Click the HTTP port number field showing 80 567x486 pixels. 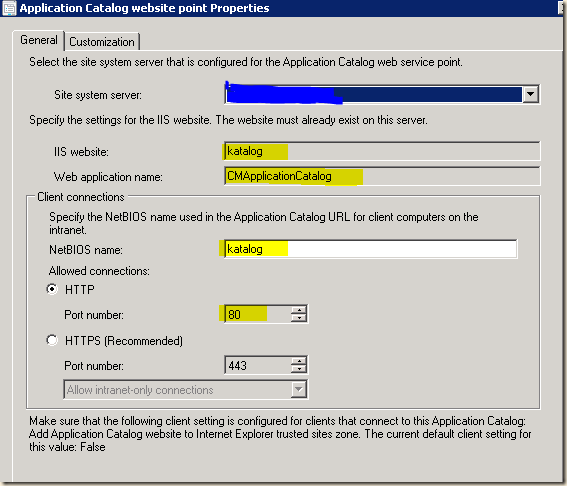pyautogui.click(x=258, y=314)
